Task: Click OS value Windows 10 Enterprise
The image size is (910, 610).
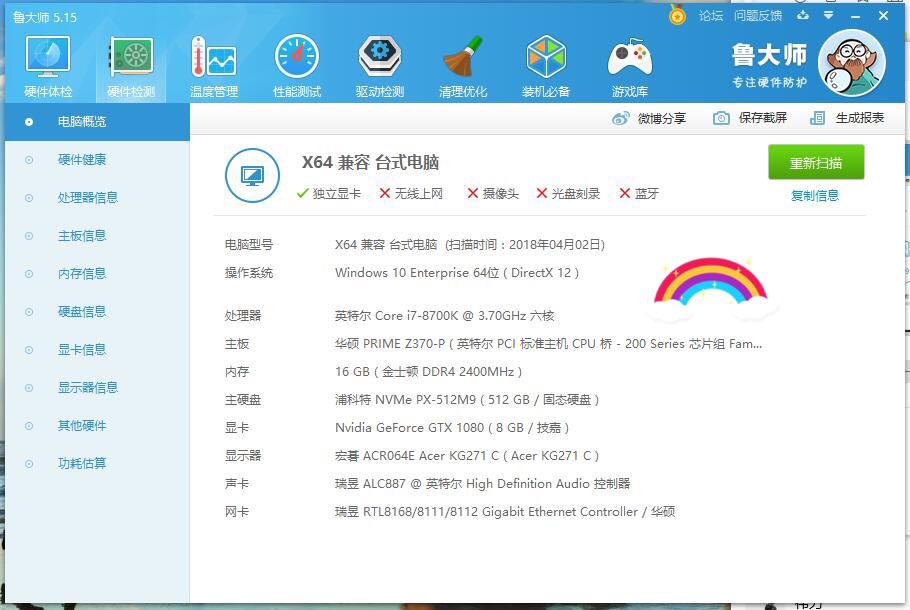Action: point(457,273)
